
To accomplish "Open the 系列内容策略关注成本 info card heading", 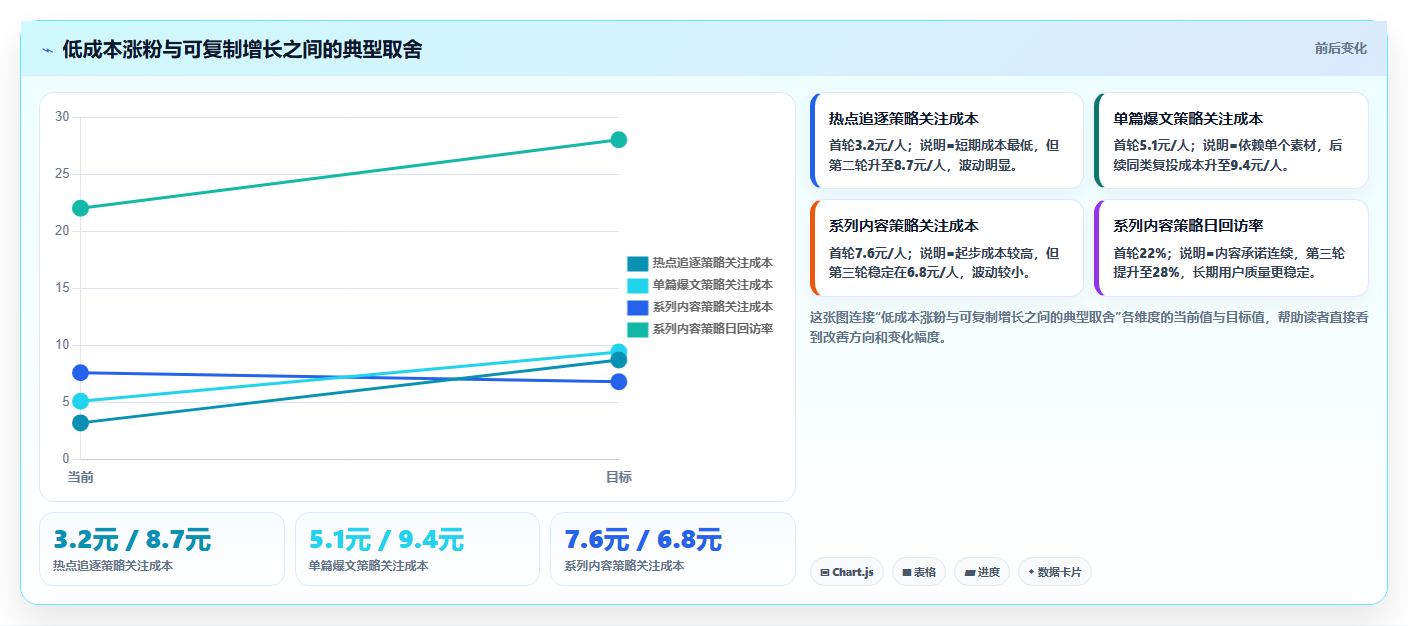I will (x=904, y=226).
